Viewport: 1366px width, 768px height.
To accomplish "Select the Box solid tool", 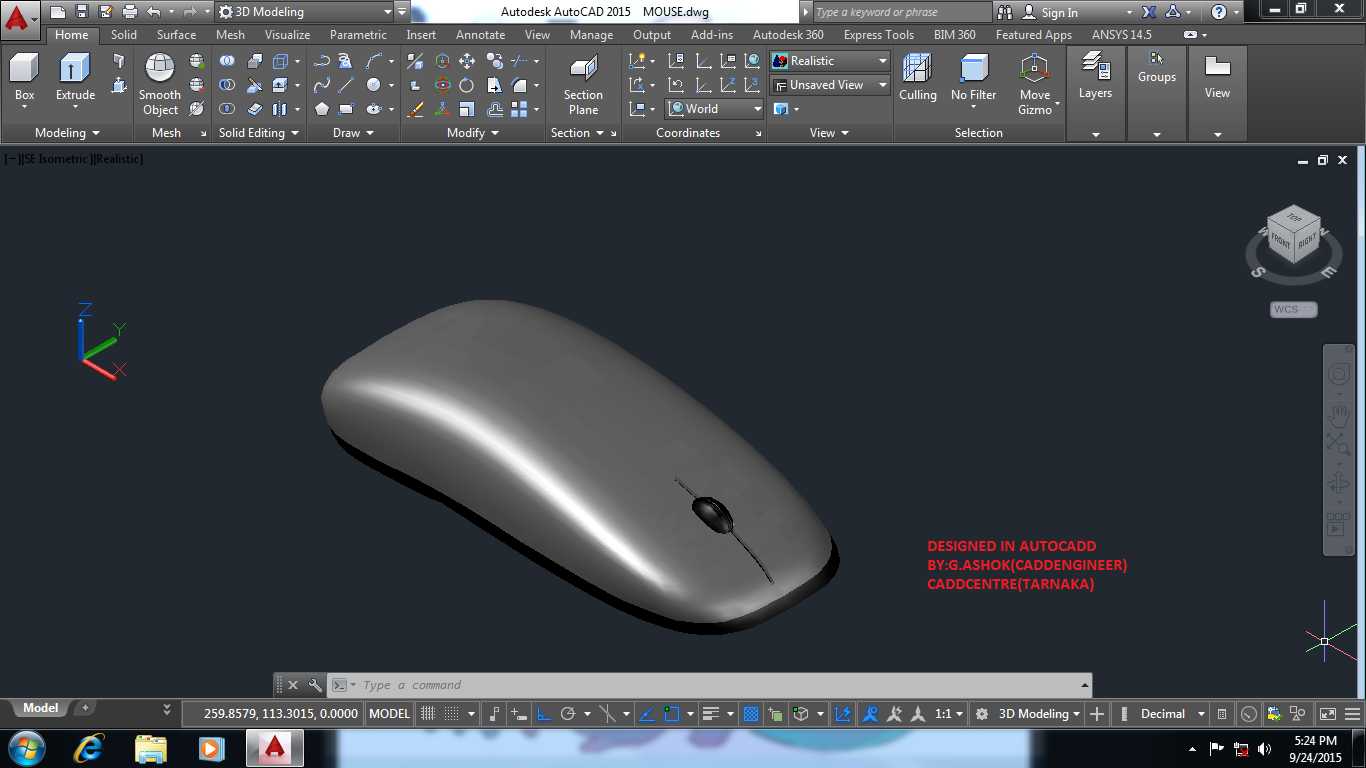I will tap(24, 77).
